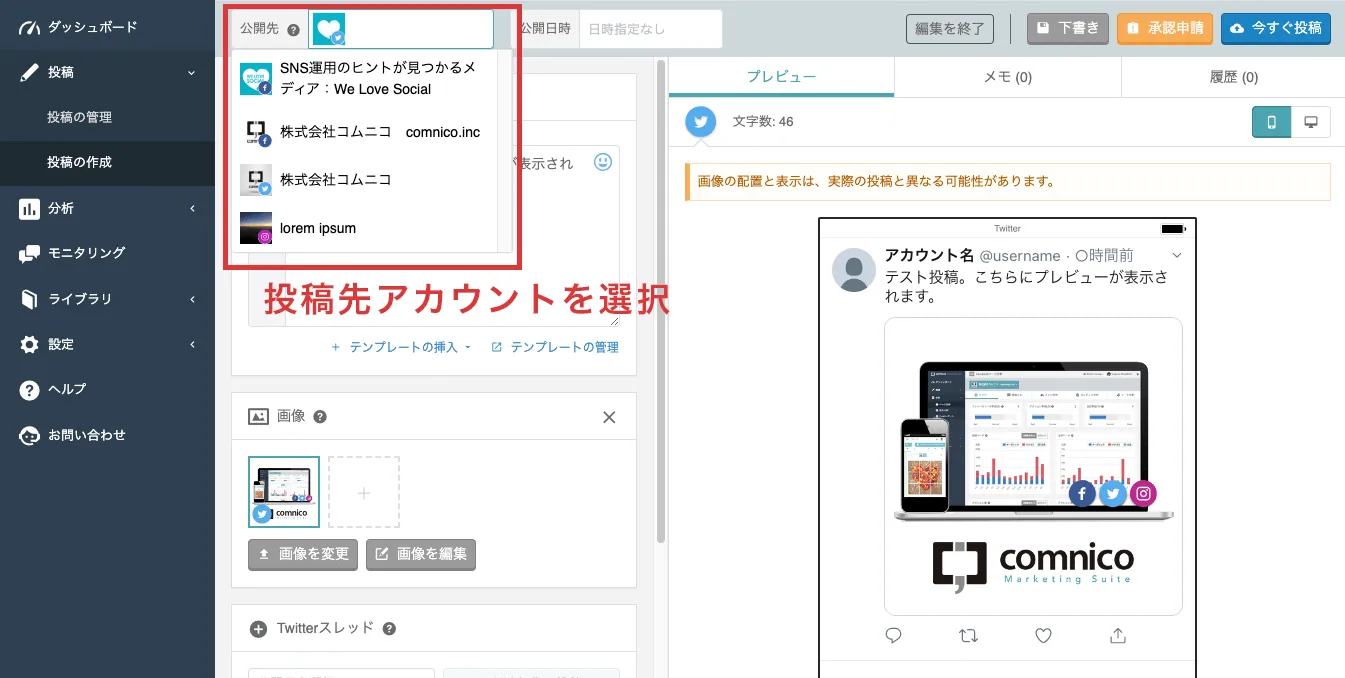Click the 分析 chart icon in sidebar
This screenshot has height=678, width=1345.
coord(29,208)
